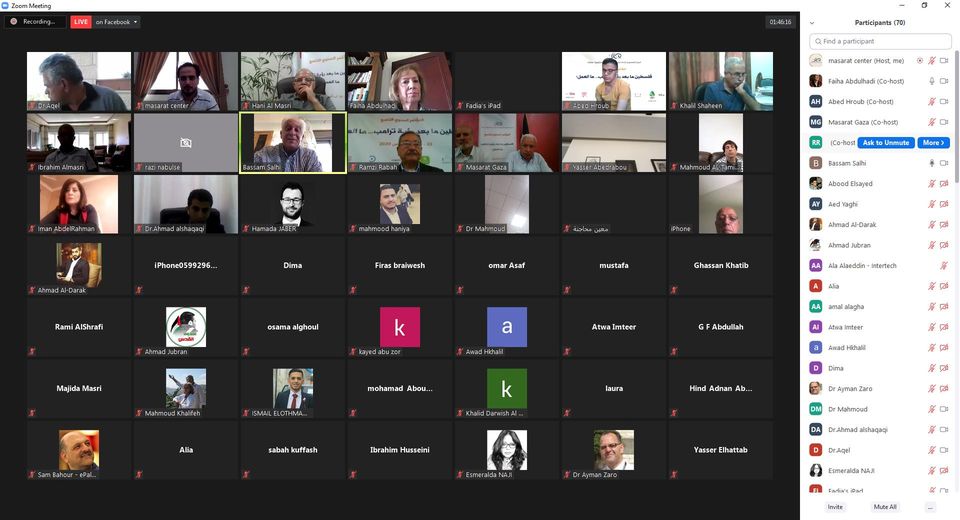Screen dimensions: 960x520
Task: Open the 'on Facebook' live stream dropdown
Action: tap(116, 21)
